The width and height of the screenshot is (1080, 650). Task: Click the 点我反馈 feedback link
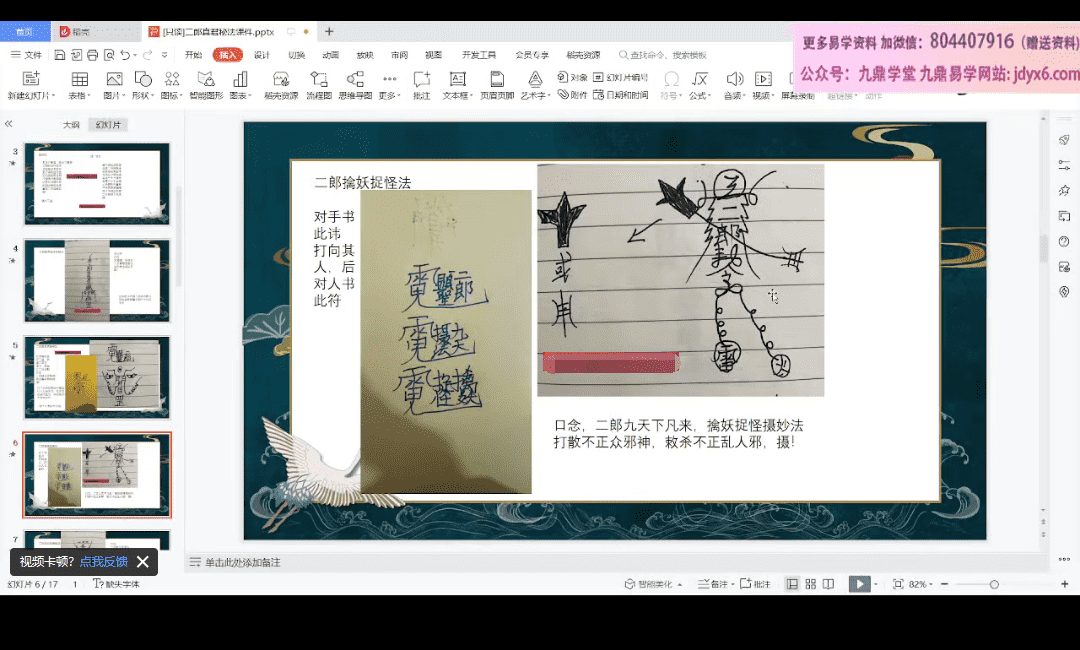104,562
